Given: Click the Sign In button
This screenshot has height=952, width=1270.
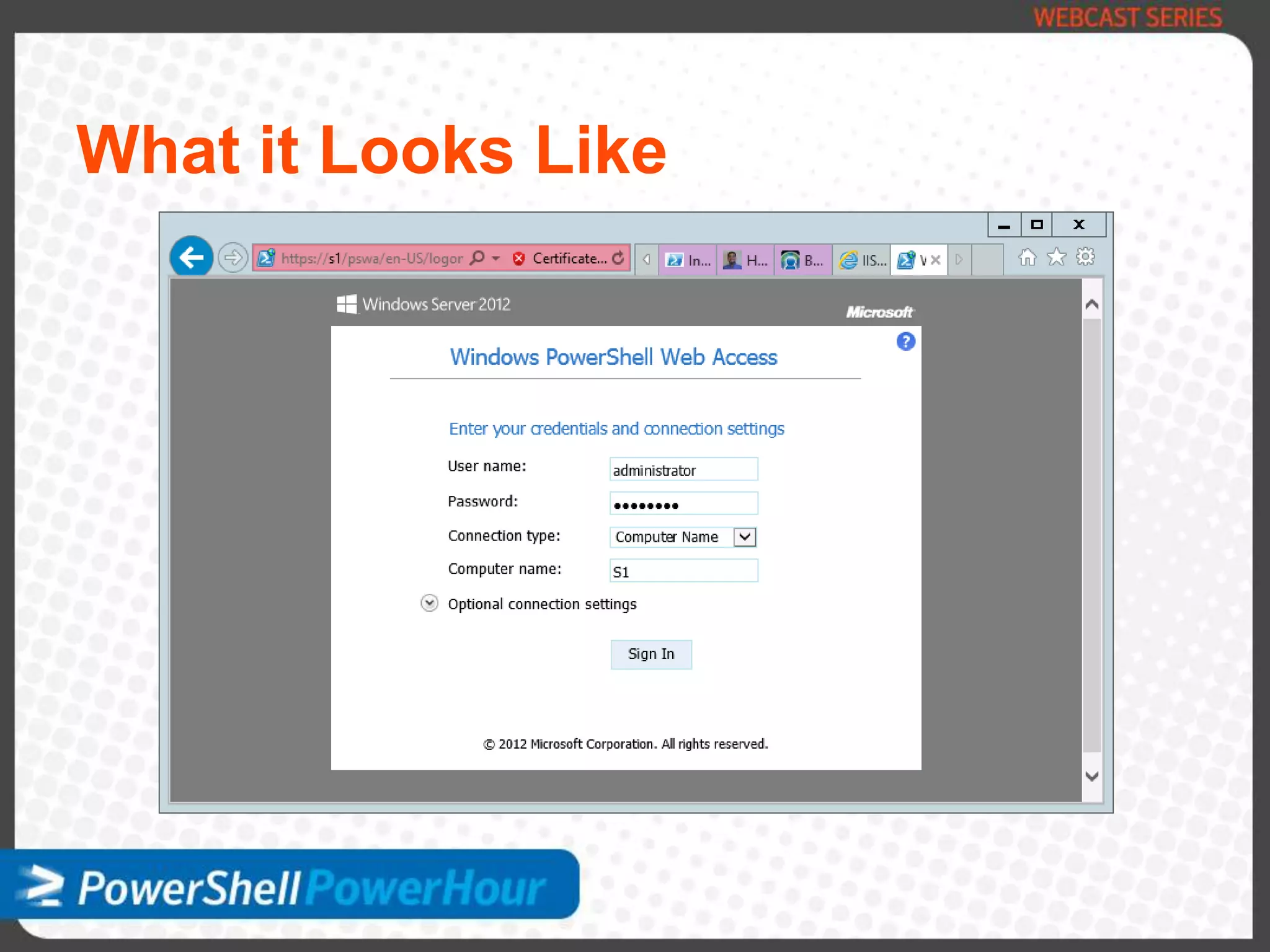Looking at the screenshot, I should pyautogui.click(x=651, y=654).
